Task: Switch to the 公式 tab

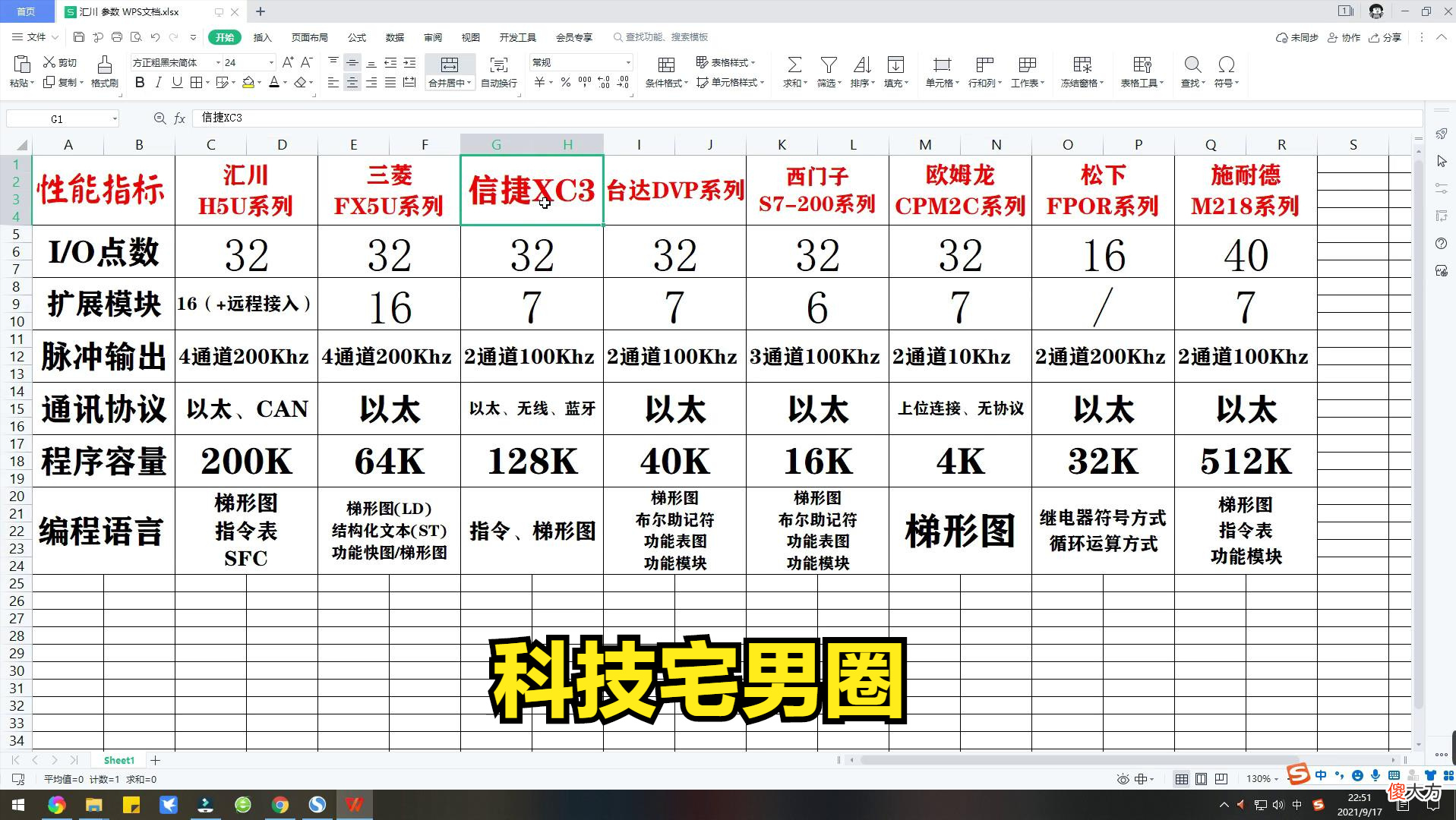Action: click(x=357, y=37)
